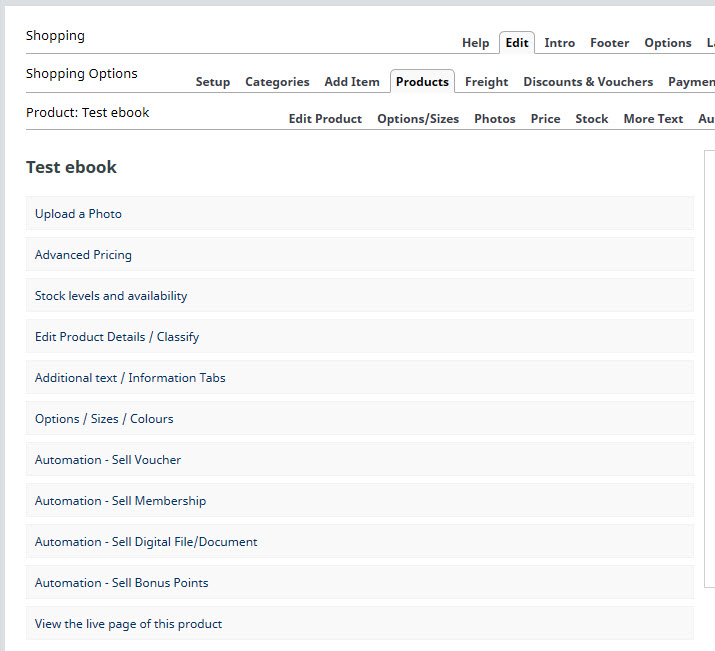Open Stock levels and availability
This screenshot has width=715, height=651.
point(111,296)
